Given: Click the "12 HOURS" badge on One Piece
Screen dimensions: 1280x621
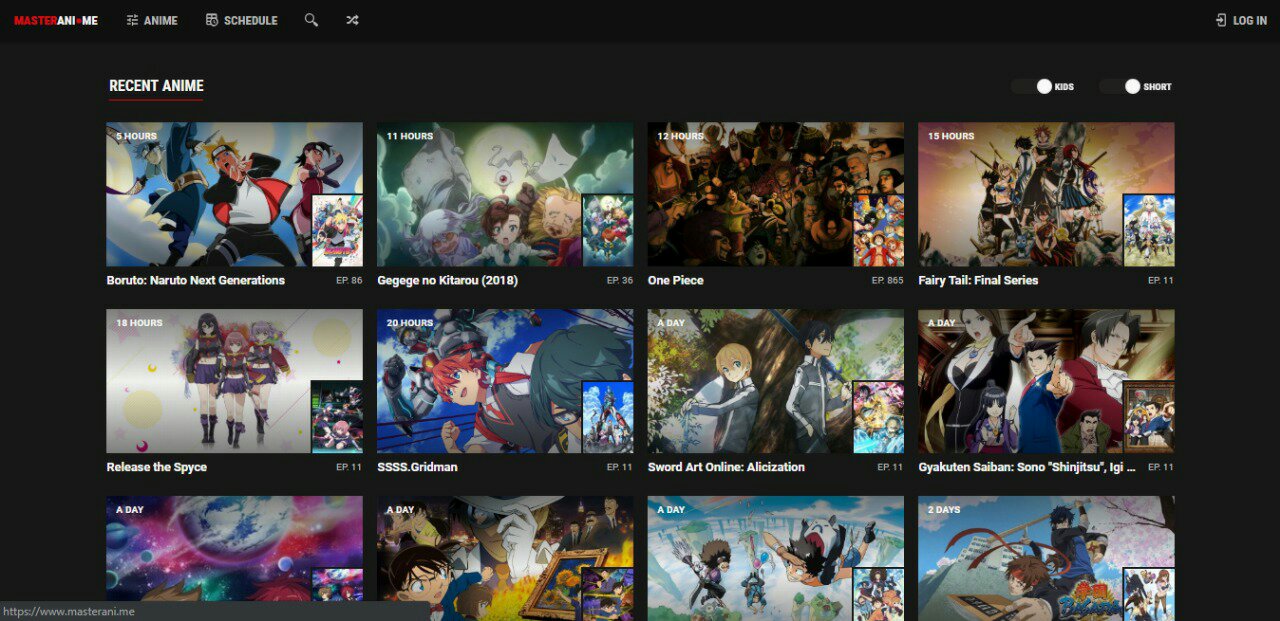Looking at the screenshot, I should click(x=681, y=136).
